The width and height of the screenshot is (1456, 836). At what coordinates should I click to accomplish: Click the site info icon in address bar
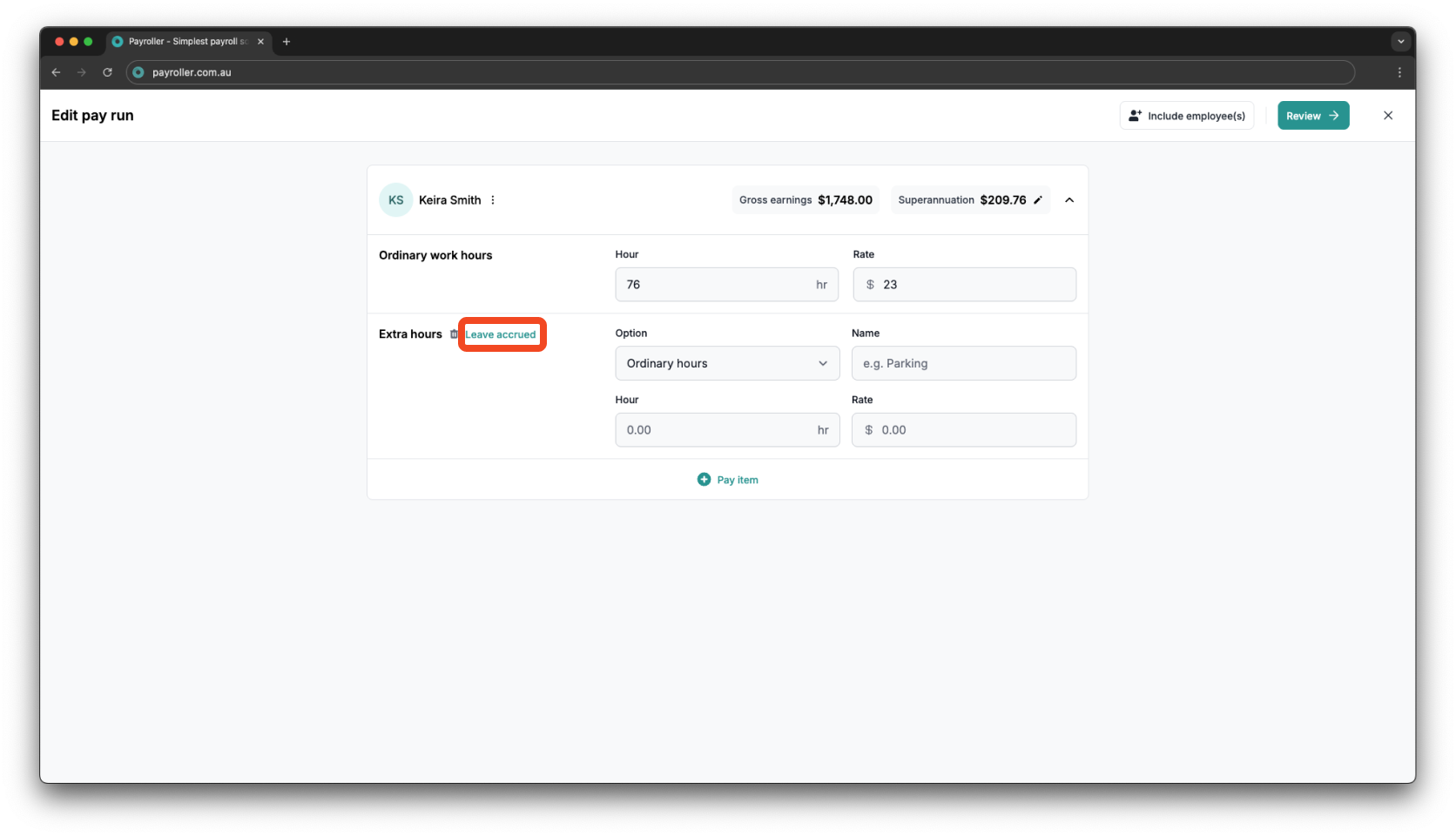(x=138, y=72)
